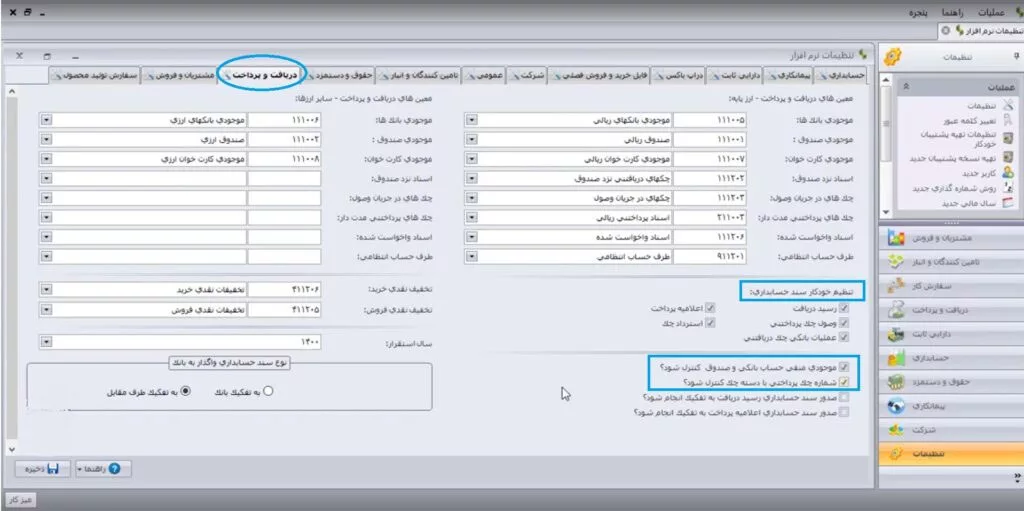Click scroll-down arrow of settings form scrollbar
The height and width of the screenshot is (511, 1024).
12,449
